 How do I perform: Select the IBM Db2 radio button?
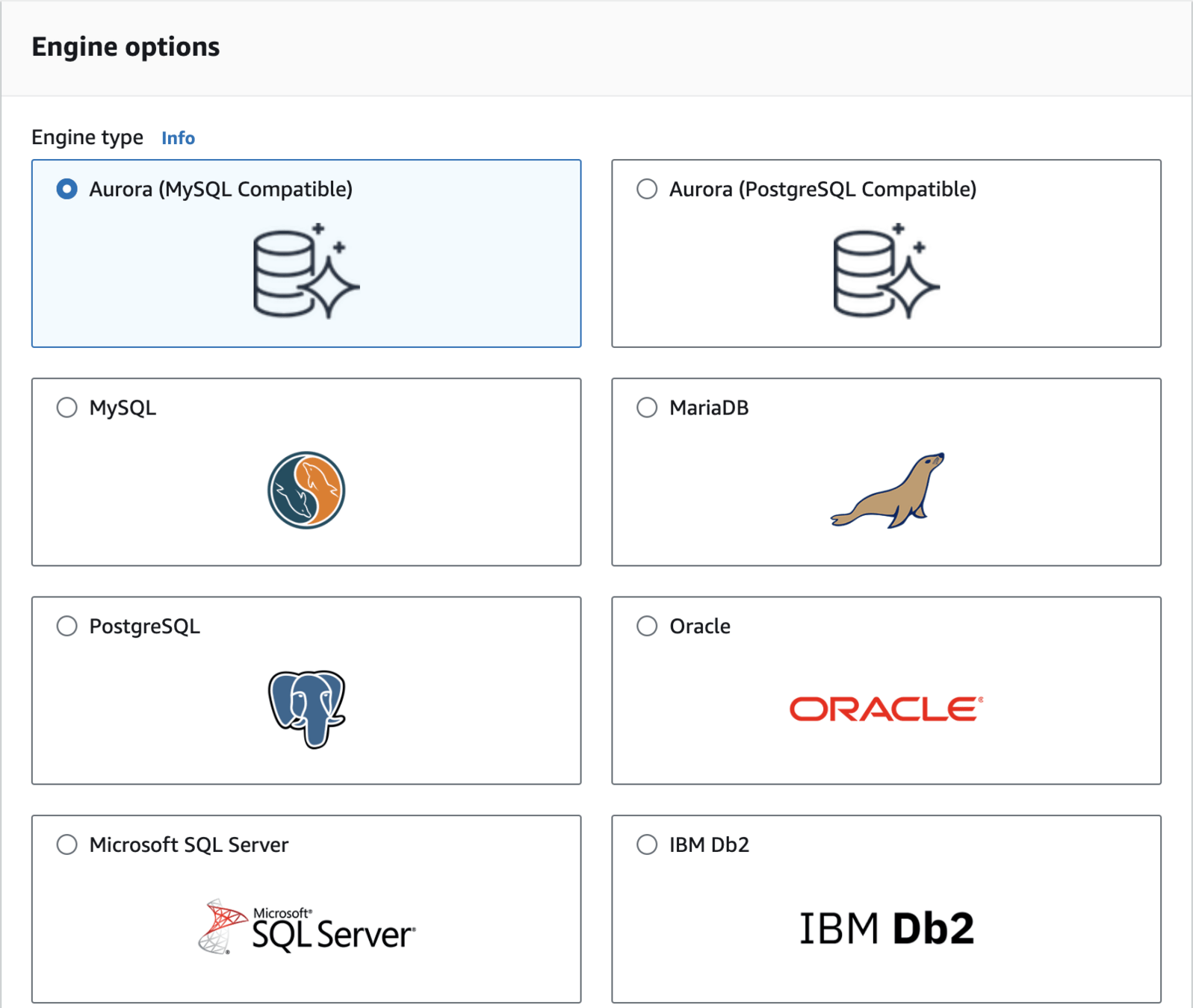pyautogui.click(x=647, y=844)
